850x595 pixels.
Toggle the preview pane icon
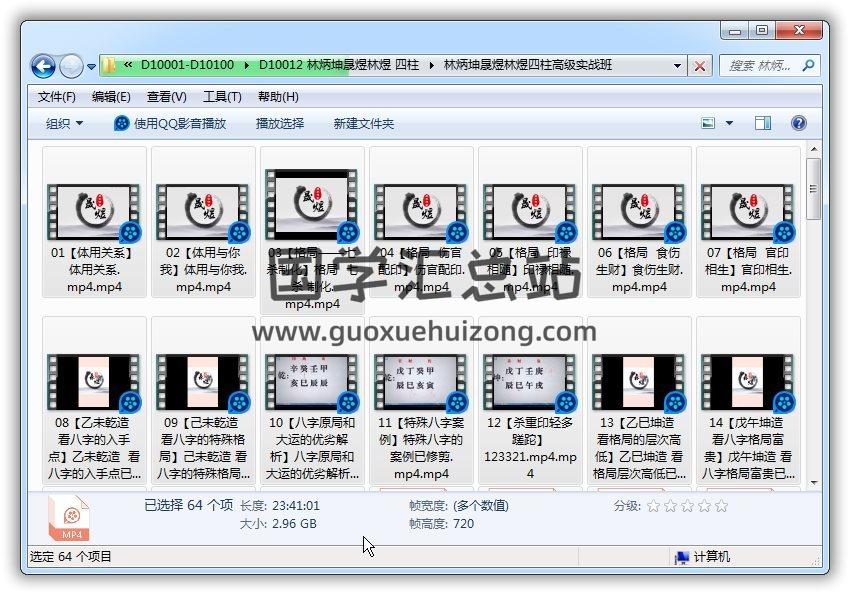763,123
